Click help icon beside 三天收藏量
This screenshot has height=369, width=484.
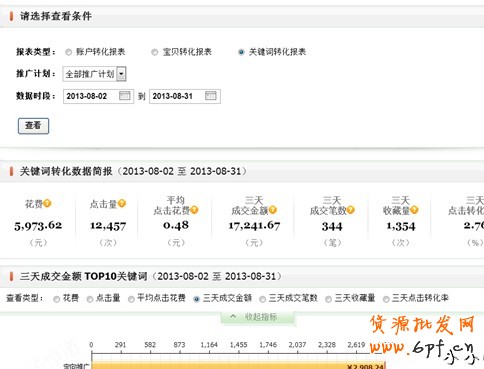point(414,210)
